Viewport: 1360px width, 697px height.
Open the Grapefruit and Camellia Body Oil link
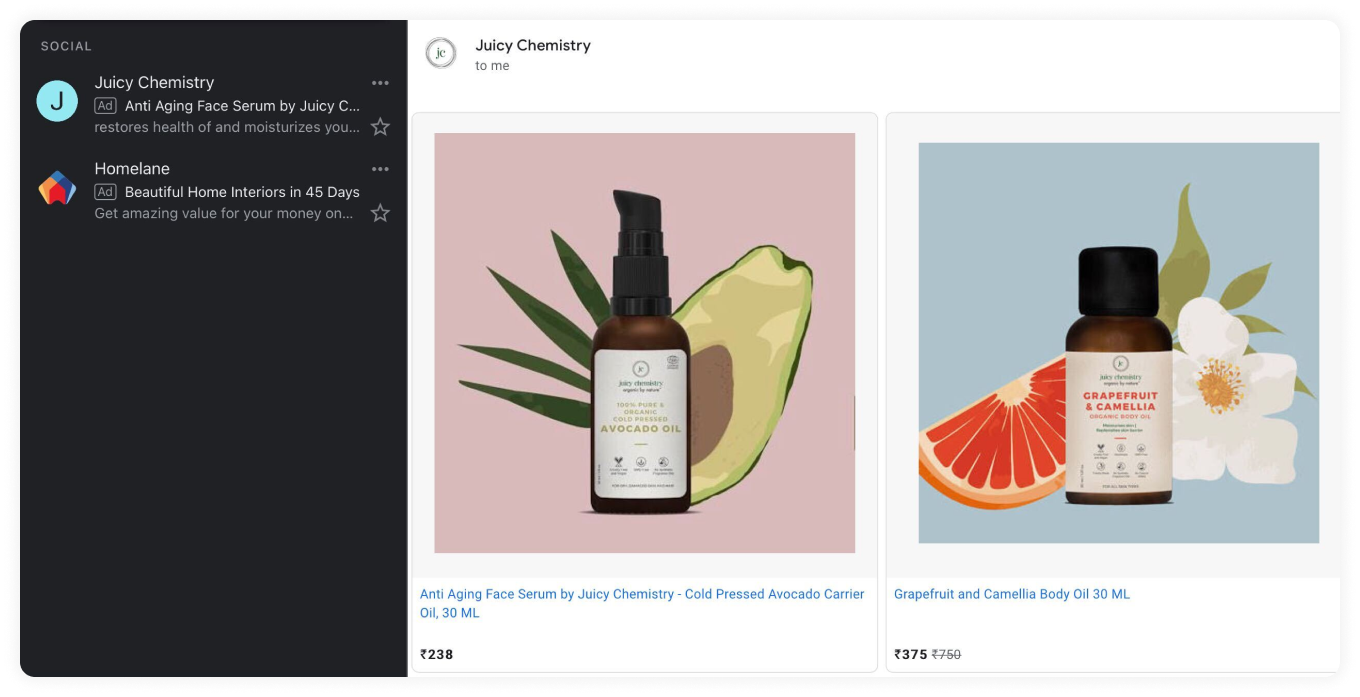1012,594
